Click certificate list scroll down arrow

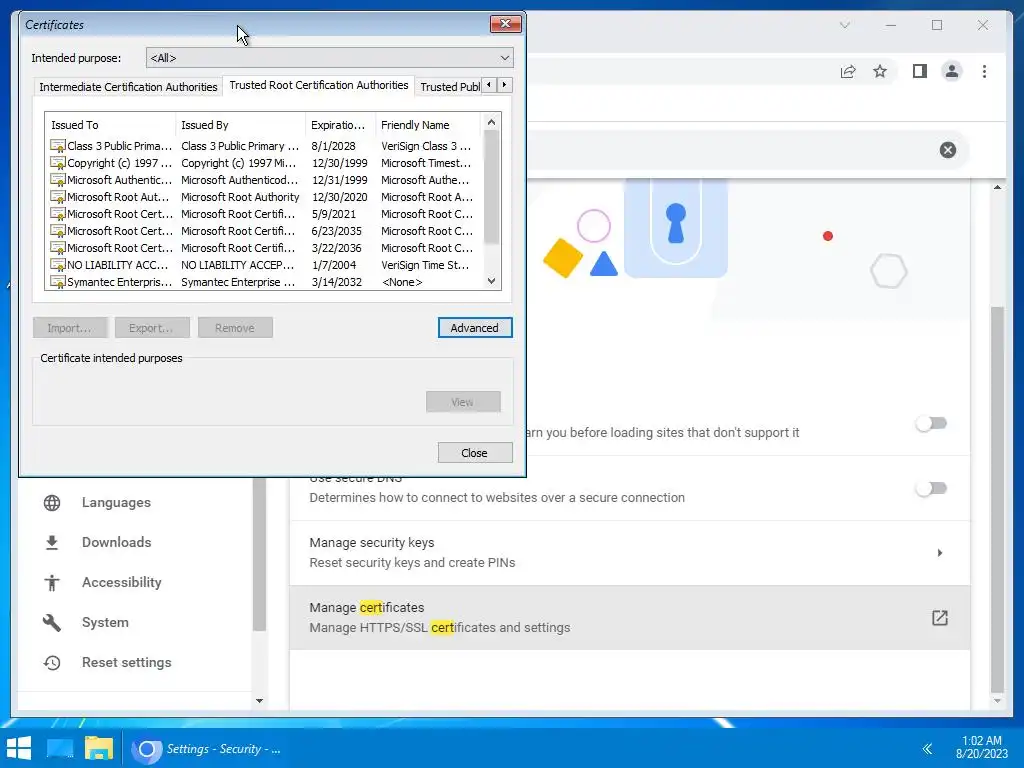point(491,281)
